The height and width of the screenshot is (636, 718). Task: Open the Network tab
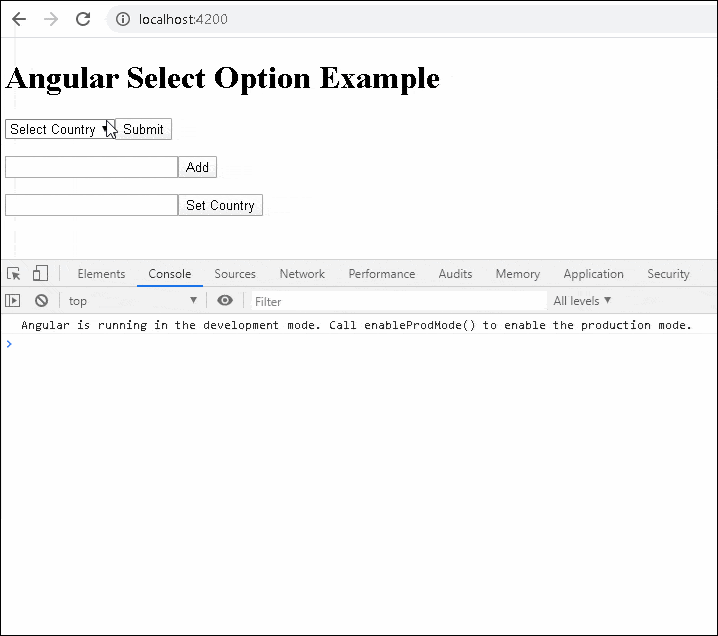point(302,274)
